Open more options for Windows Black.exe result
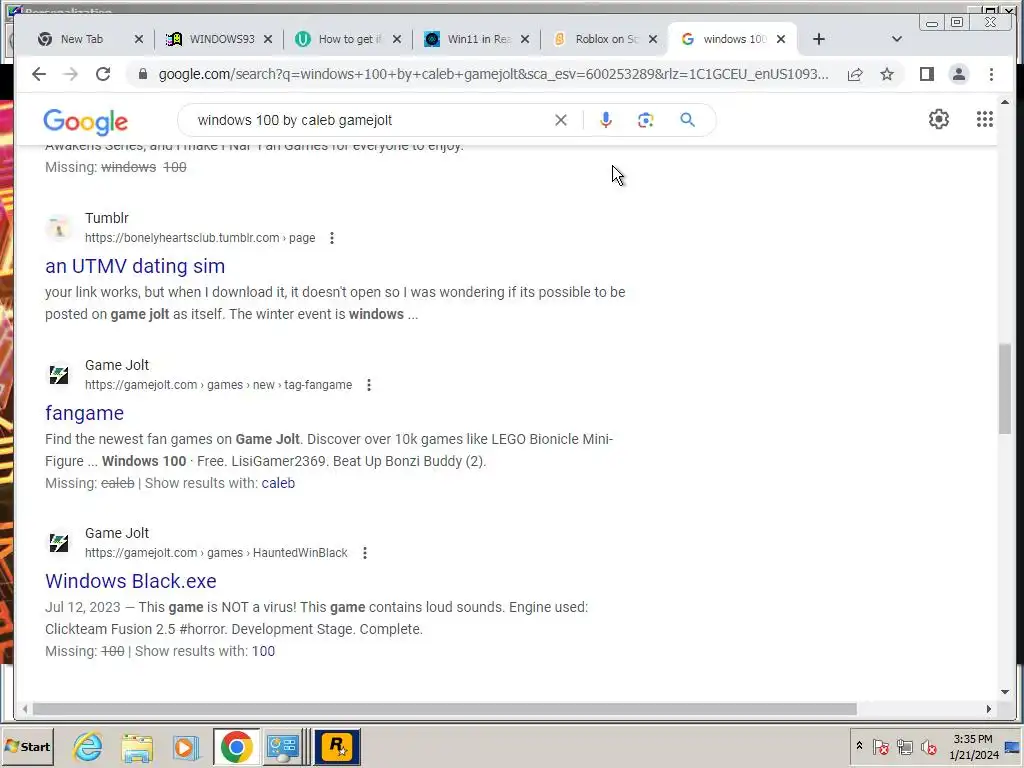 click(365, 553)
